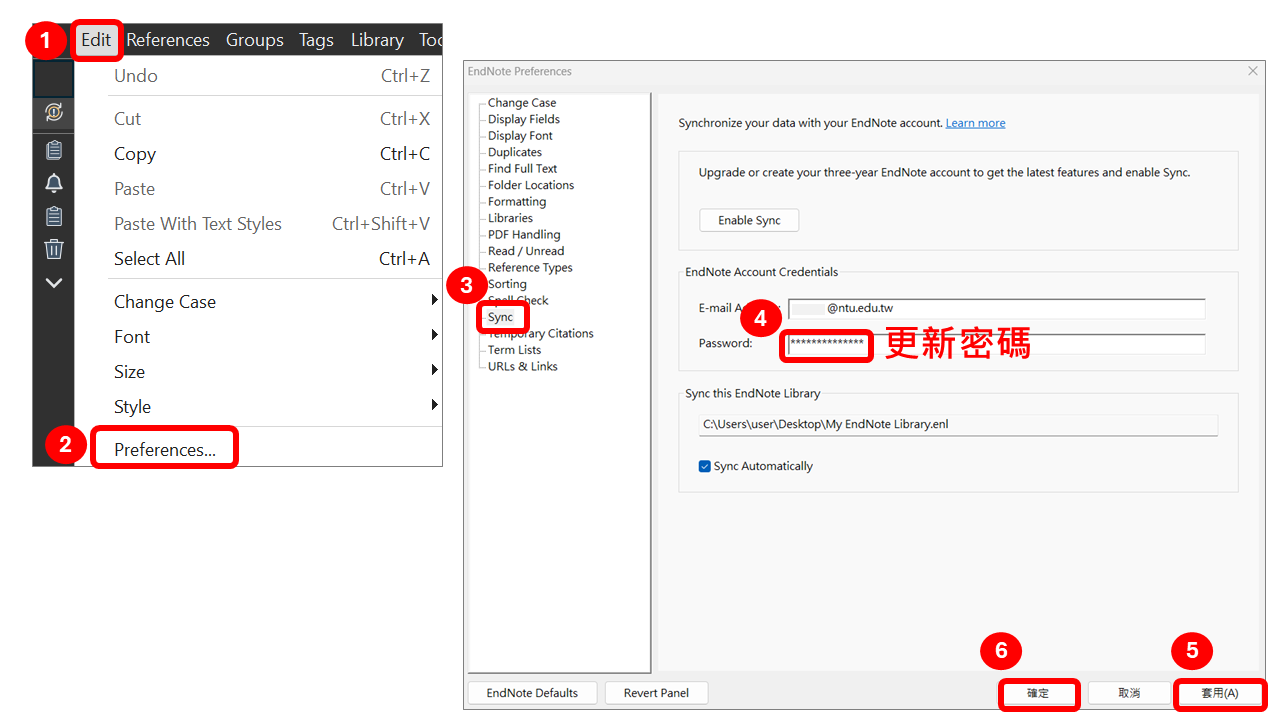Open the Trash icon in sidebar

54,249
